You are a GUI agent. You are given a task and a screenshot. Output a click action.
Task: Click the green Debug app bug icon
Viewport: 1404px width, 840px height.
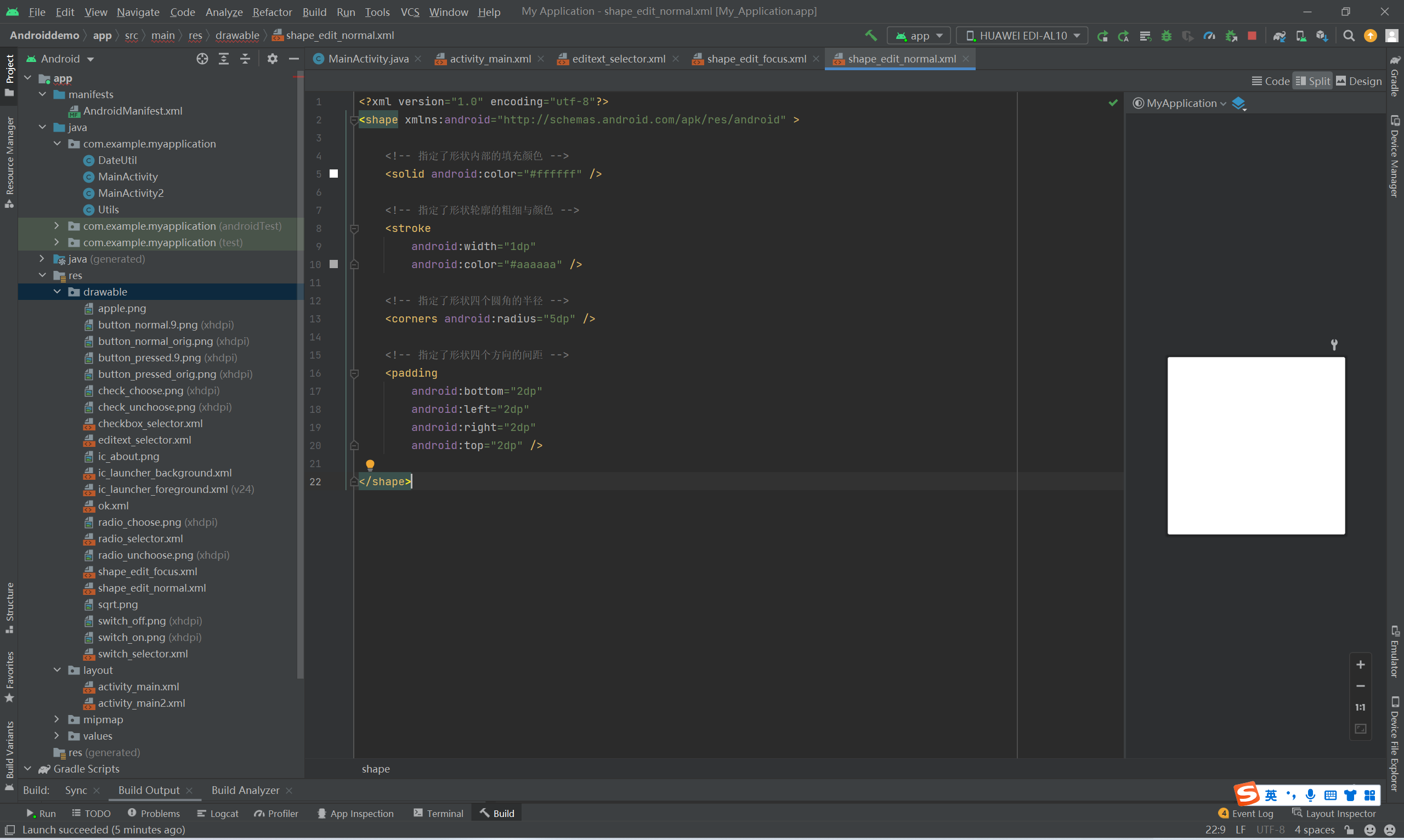click(1166, 36)
